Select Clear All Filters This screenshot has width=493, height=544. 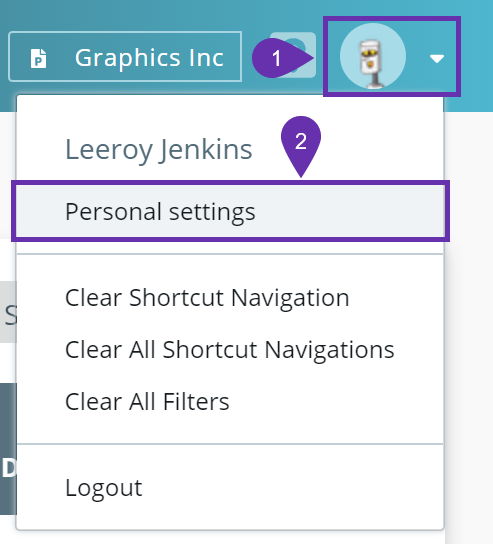click(147, 402)
